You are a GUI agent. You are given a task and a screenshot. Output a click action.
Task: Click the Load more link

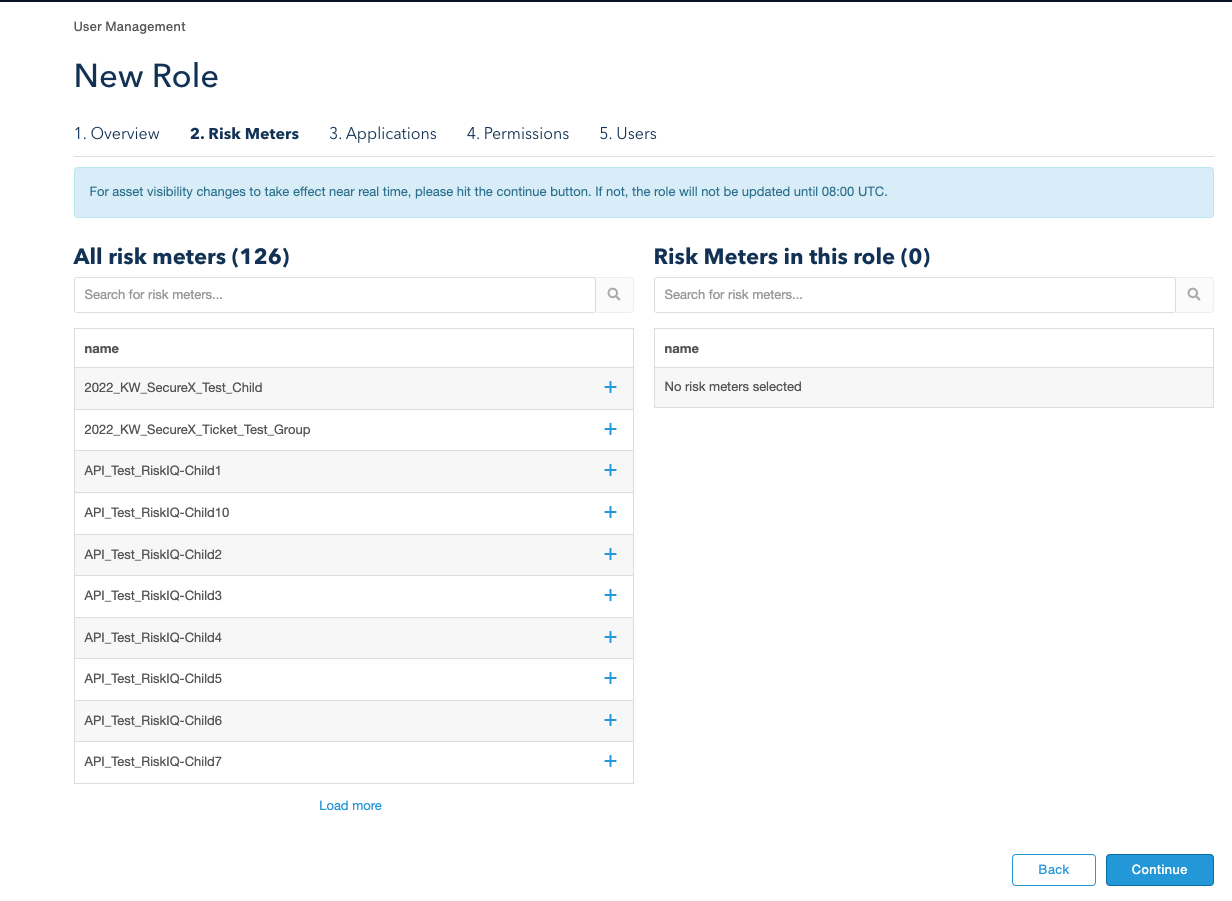[350, 806]
